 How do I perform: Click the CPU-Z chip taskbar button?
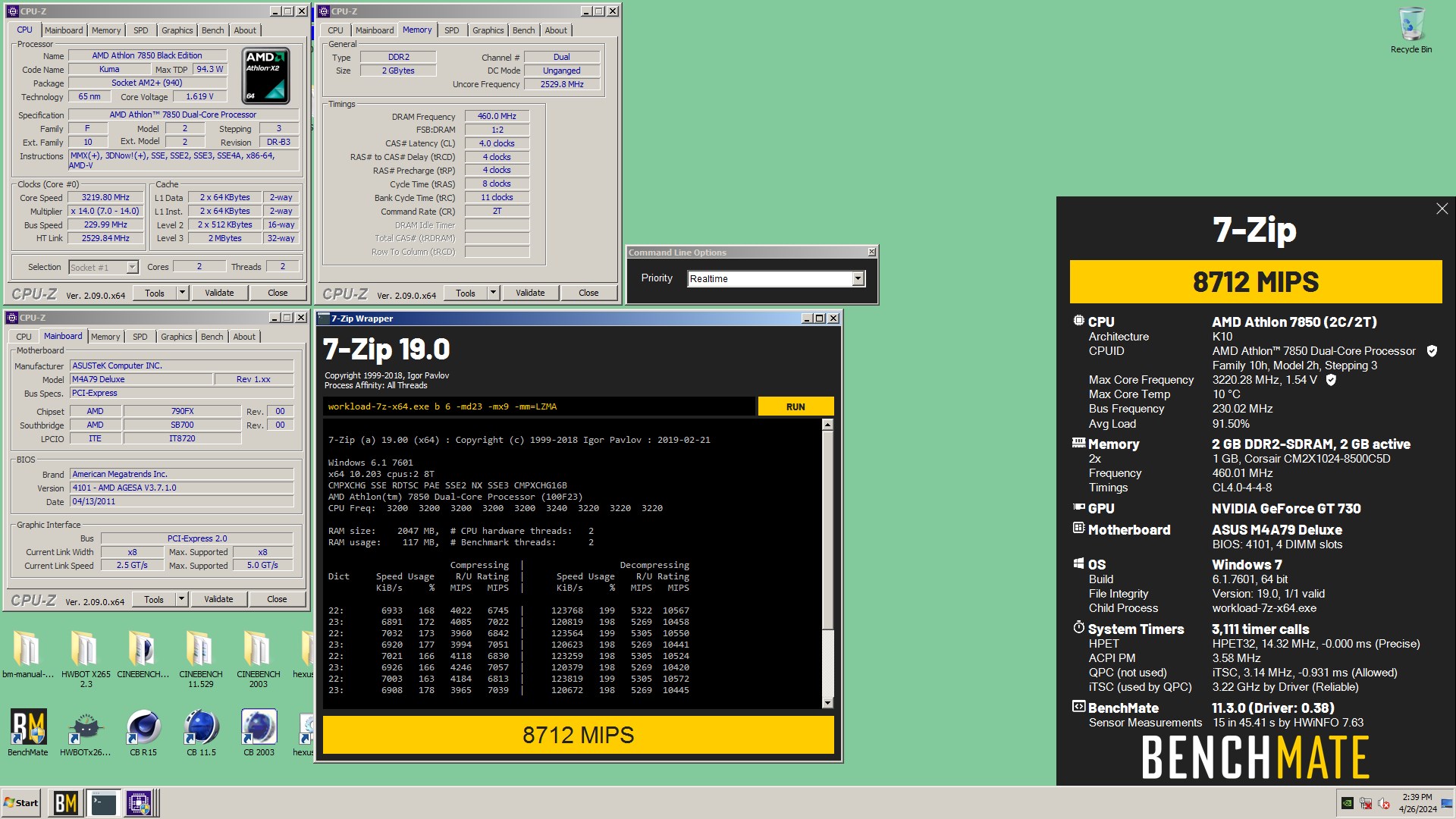[140, 803]
